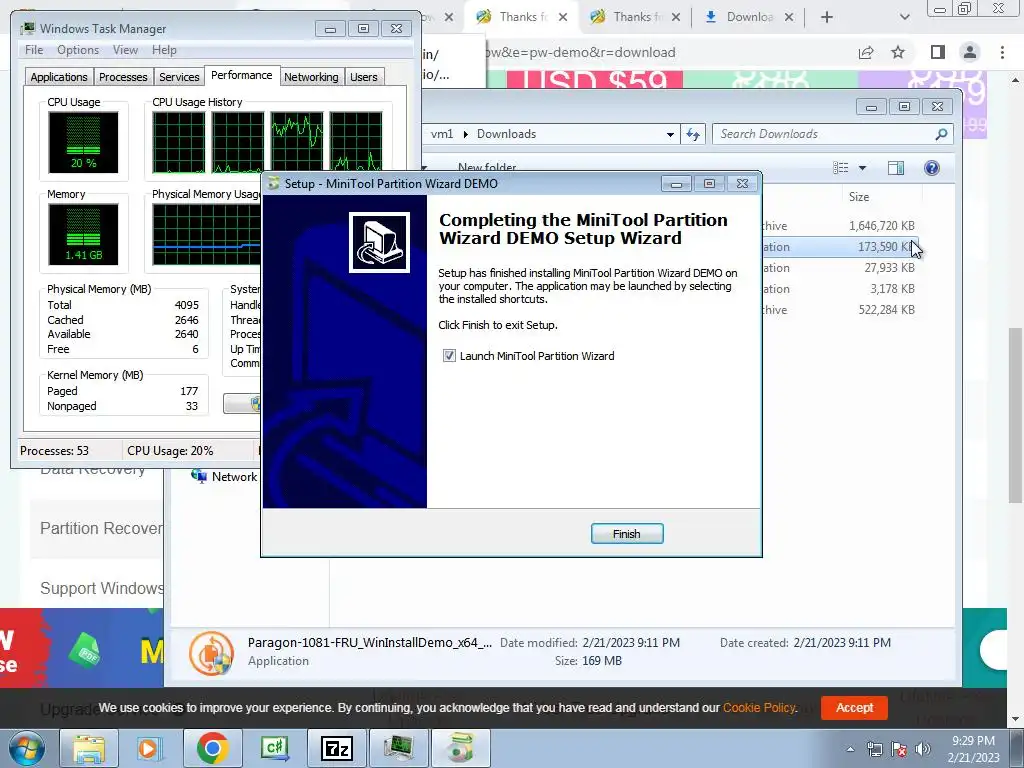Select the Networking tab in Task Manager
The height and width of the screenshot is (768, 1024).
(x=311, y=77)
